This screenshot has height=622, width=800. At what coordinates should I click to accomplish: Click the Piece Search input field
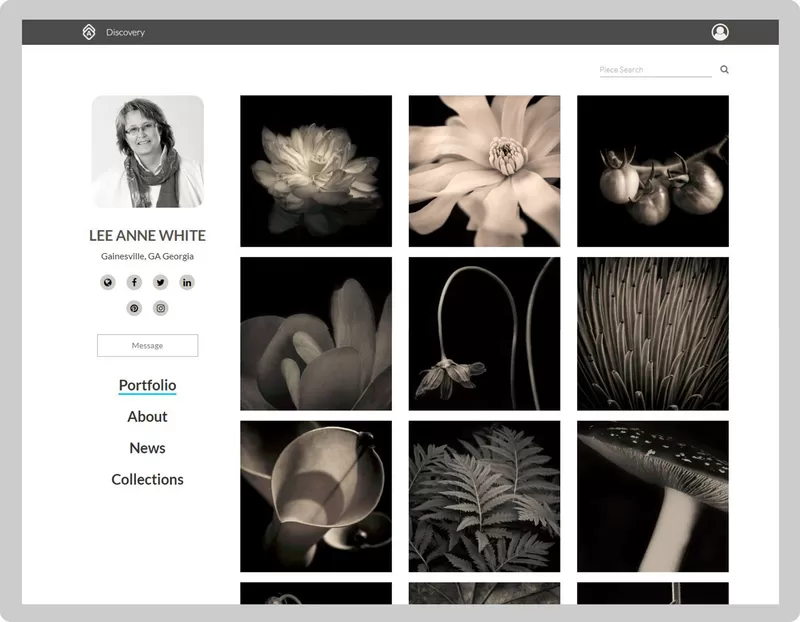(x=655, y=70)
